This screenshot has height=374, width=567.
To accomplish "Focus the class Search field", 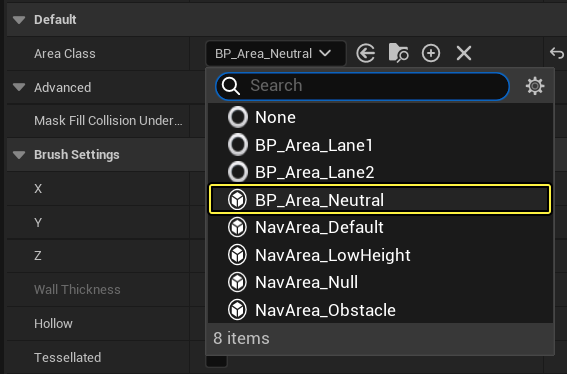I will click(362, 86).
